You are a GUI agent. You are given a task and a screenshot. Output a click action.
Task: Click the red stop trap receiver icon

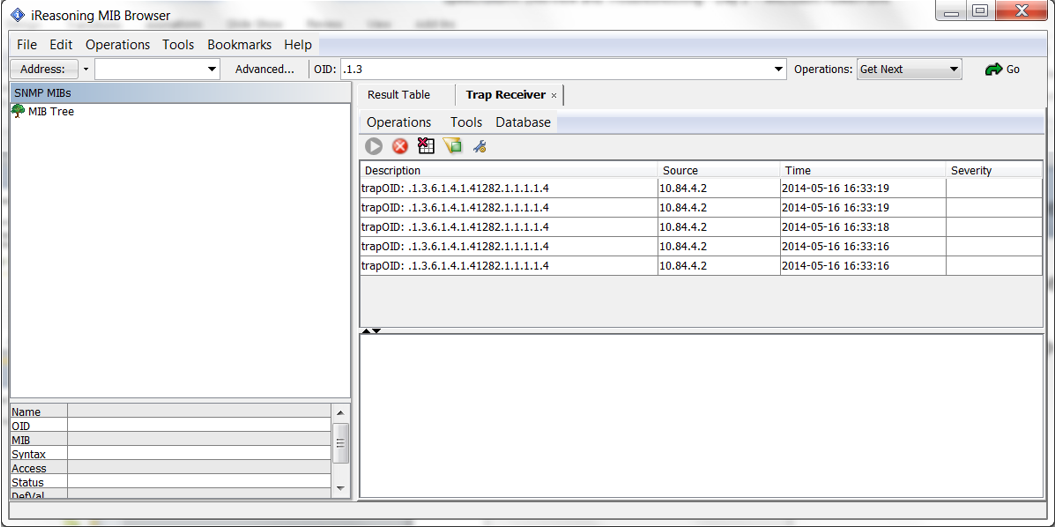[400, 146]
